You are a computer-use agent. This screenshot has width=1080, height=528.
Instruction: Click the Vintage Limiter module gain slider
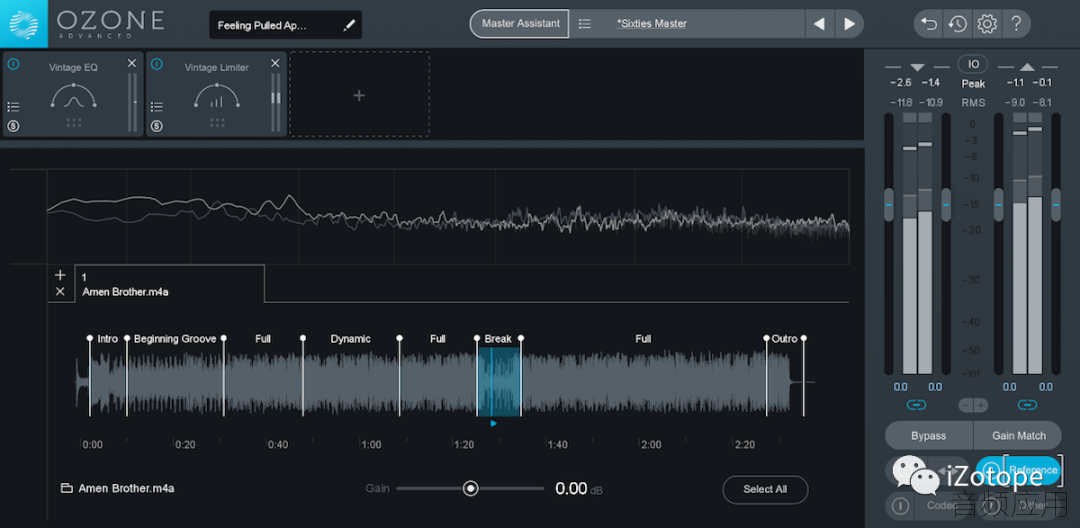tap(276, 103)
